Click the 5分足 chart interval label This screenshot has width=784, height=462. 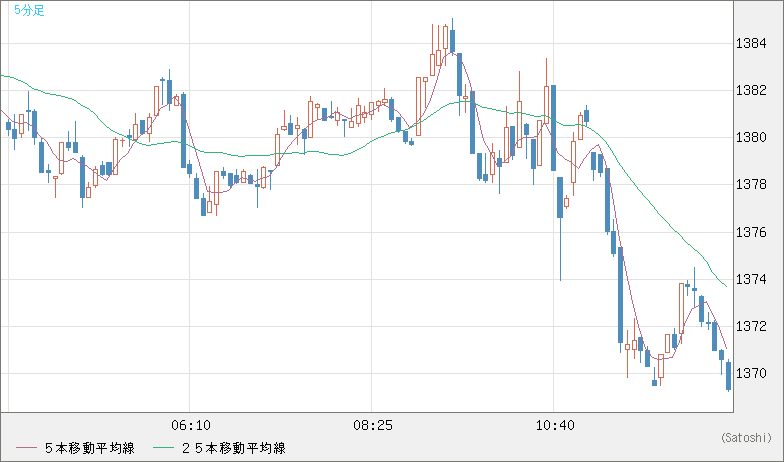coord(30,10)
